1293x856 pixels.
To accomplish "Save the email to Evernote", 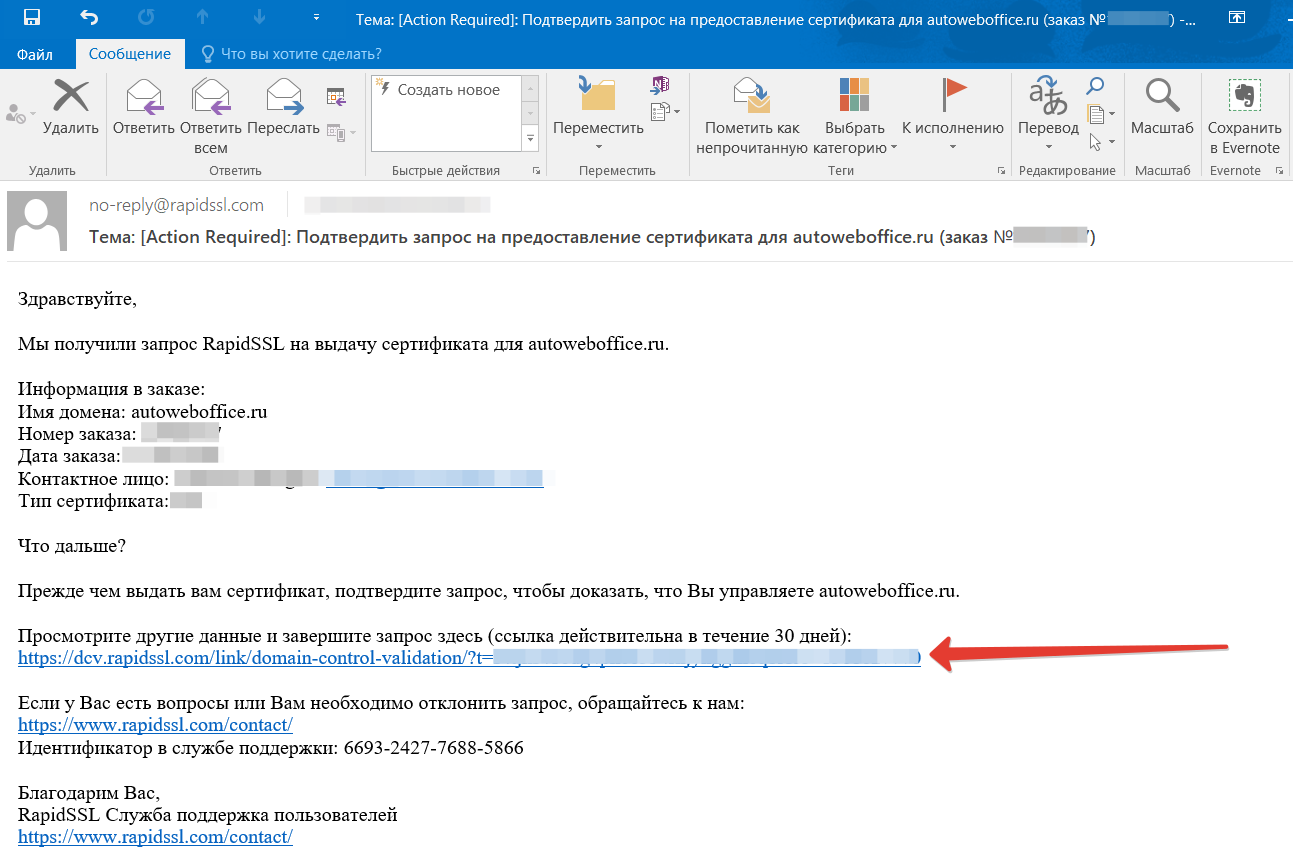I will 1244,117.
